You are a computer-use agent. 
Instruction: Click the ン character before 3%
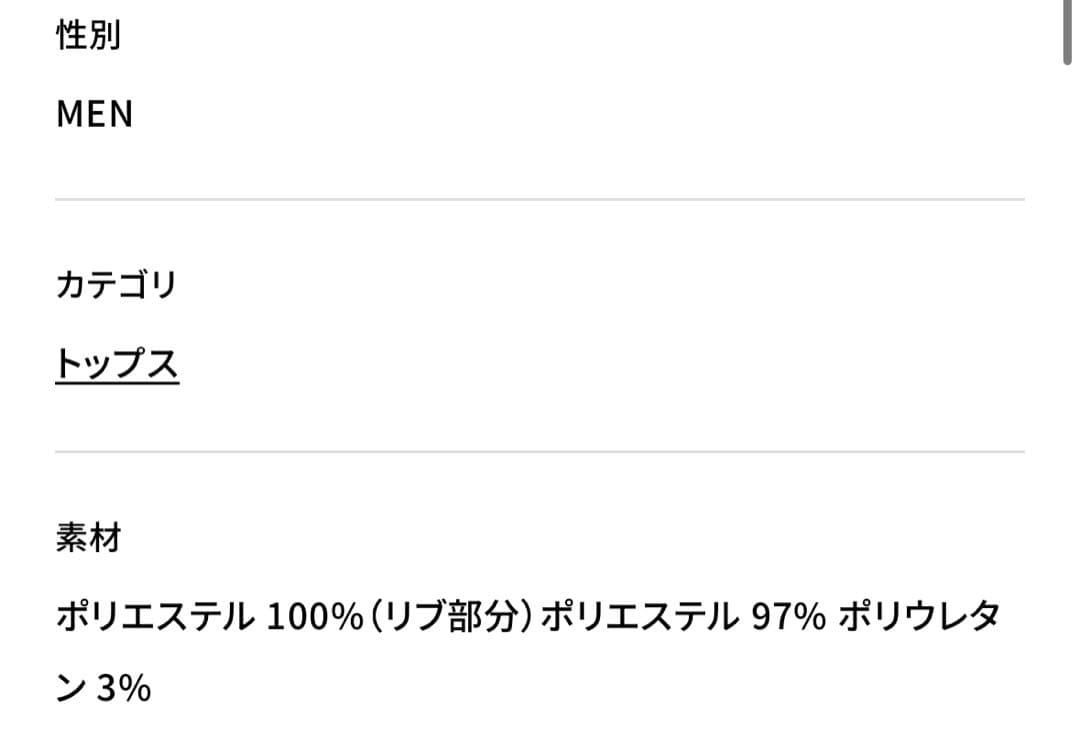(x=72, y=689)
